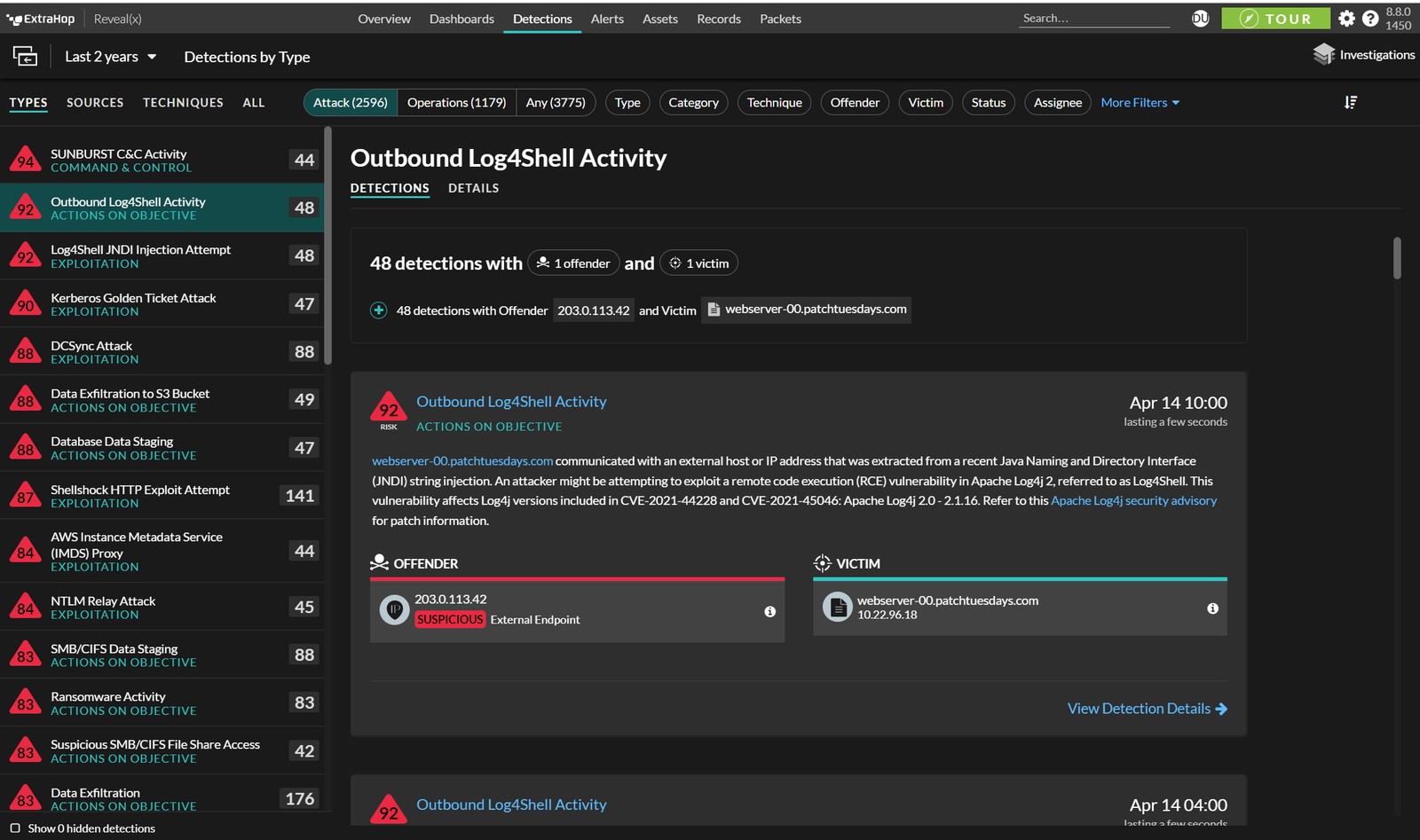Expand the 48 detections plus icon
Image resolution: width=1420 pixels, height=840 pixels.
pyautogui.click(x=378, y=310)
